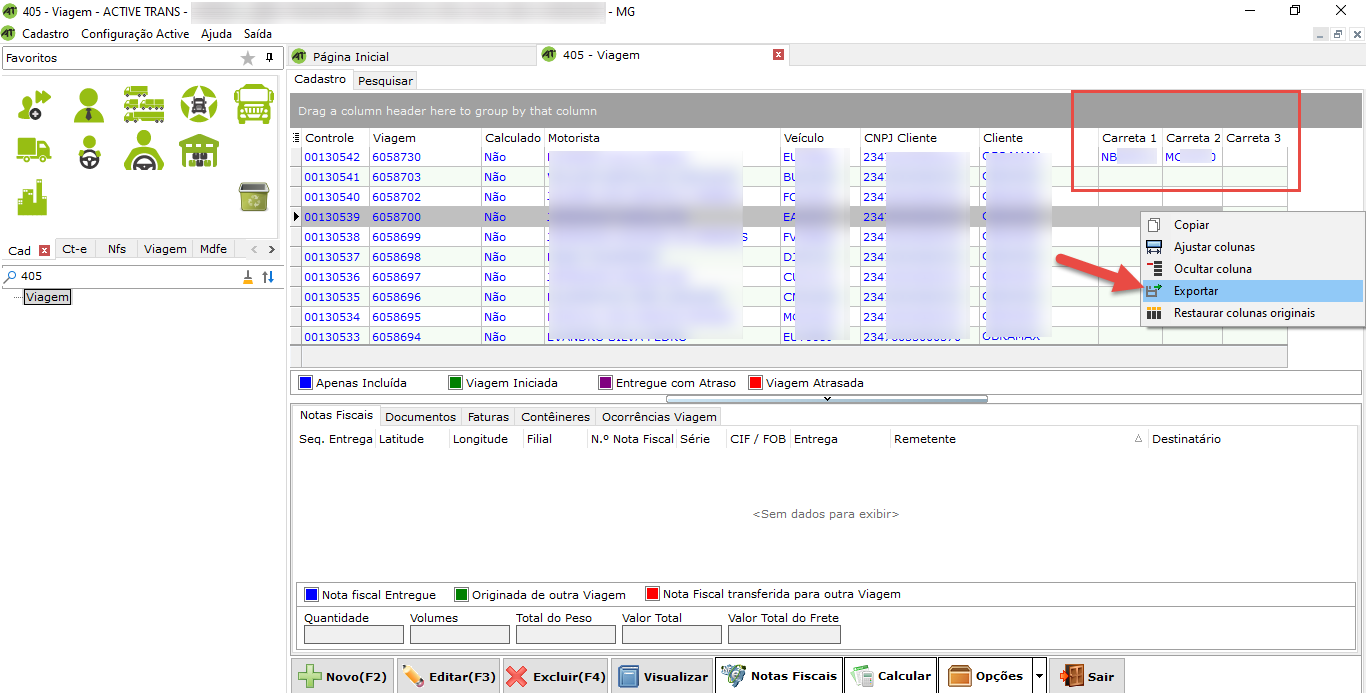Open the Ocorrências Viagem tab

click(658, 417)
